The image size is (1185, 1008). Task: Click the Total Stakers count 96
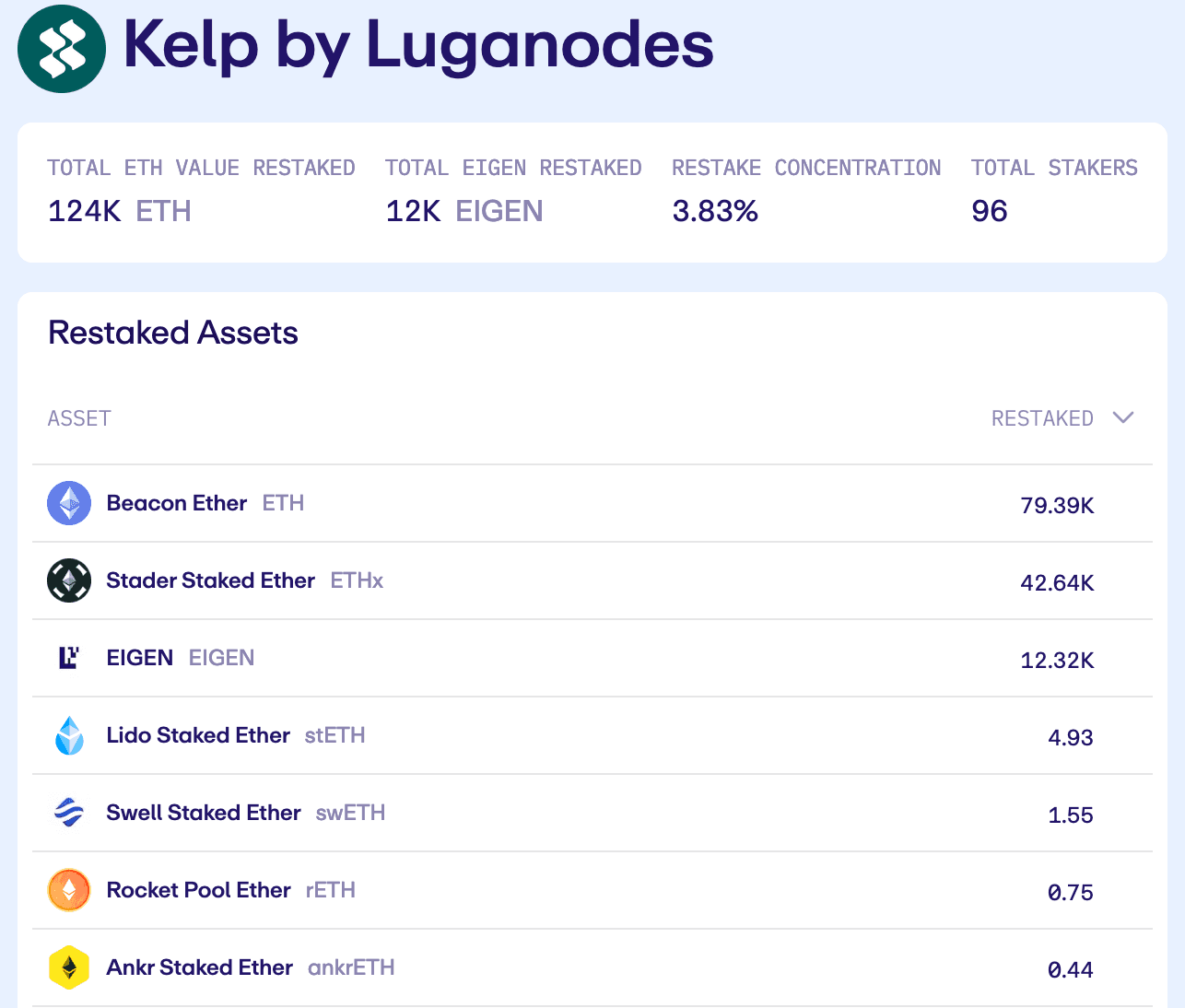coord(990,211)
